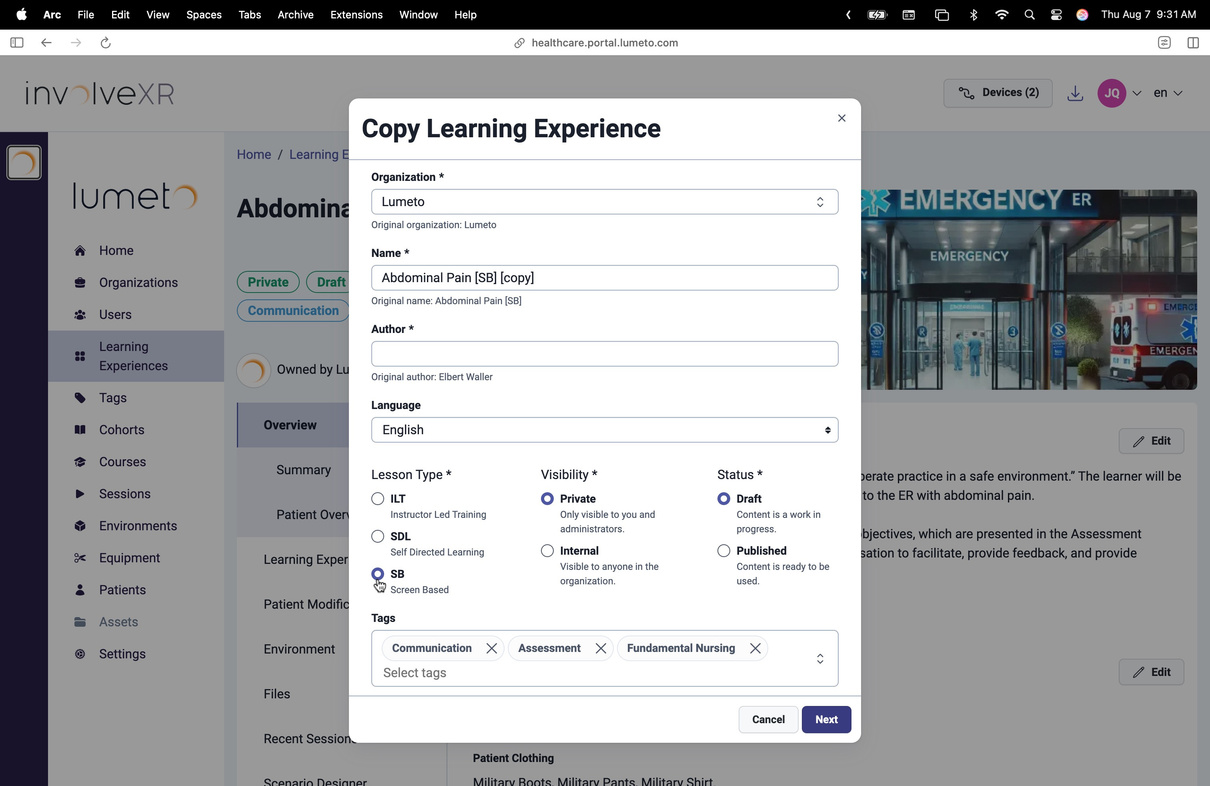Open the Organization Lumeto dropdown
Viewport: 1210px width, 786px height.
click(x=604, y=202)
